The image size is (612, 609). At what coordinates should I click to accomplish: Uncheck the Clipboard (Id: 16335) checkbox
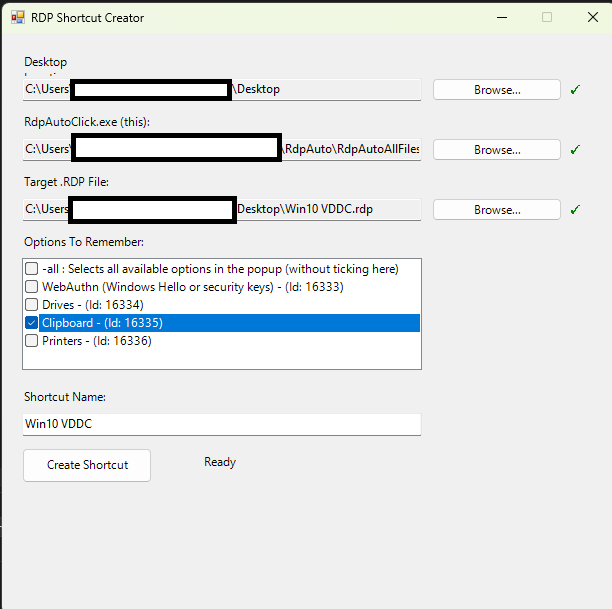point(32,323)
